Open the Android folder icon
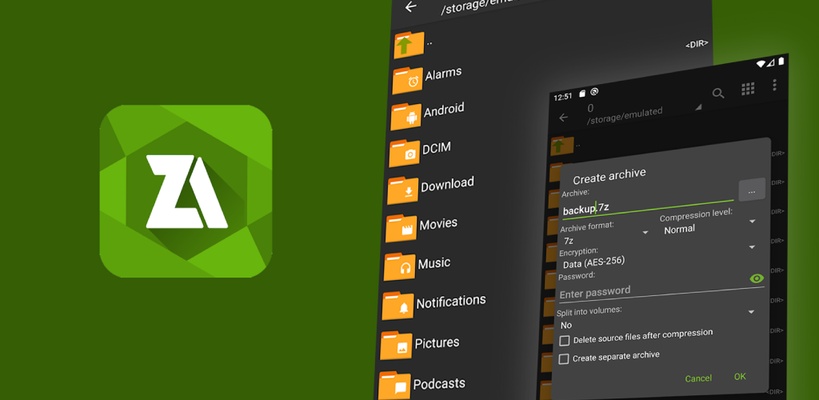Viewport: 819px width, 400px height. click(406, 116)
